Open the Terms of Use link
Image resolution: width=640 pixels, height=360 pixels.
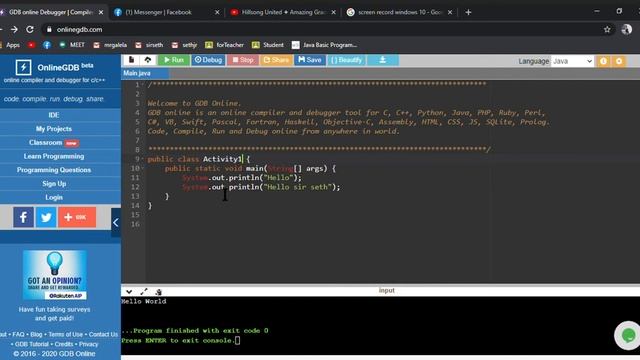pos(65,335)
